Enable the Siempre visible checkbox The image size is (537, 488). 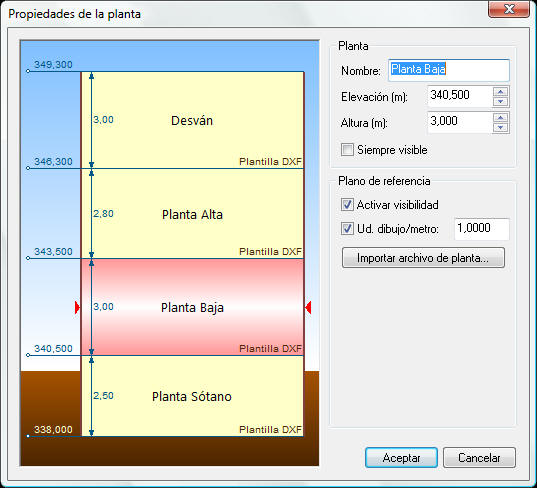347,150
